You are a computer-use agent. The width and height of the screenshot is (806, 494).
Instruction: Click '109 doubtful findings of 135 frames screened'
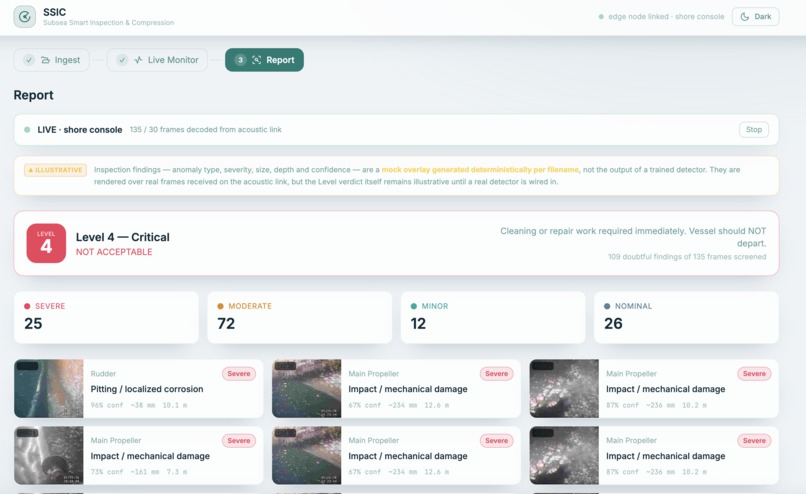pyautogui.click(x=687, y=257)
